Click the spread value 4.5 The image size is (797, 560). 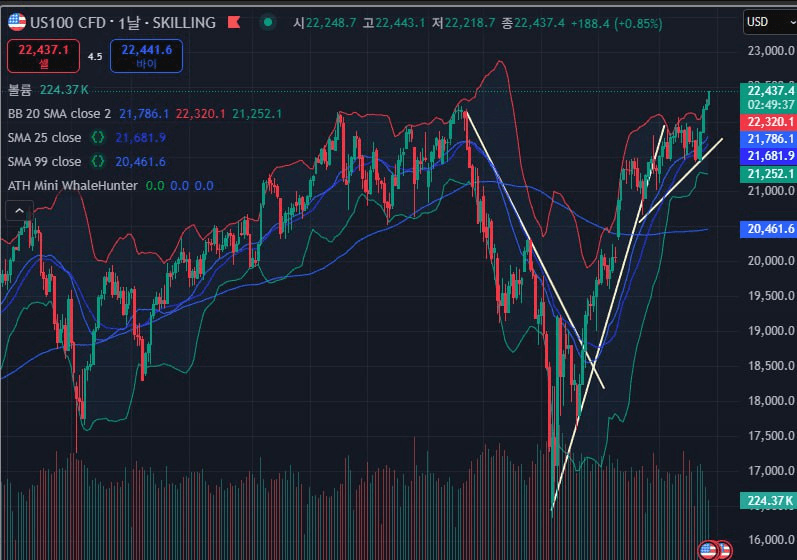(x=95, y=56)
